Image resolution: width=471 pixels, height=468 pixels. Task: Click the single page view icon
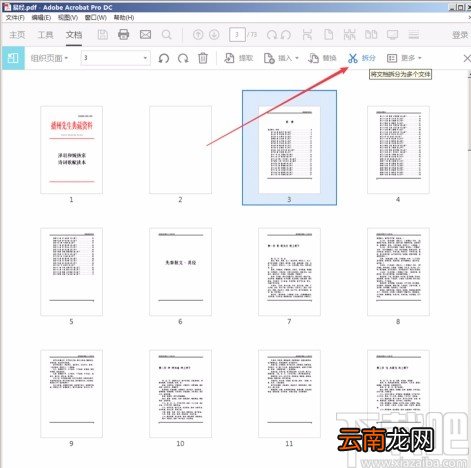point(329,34)
